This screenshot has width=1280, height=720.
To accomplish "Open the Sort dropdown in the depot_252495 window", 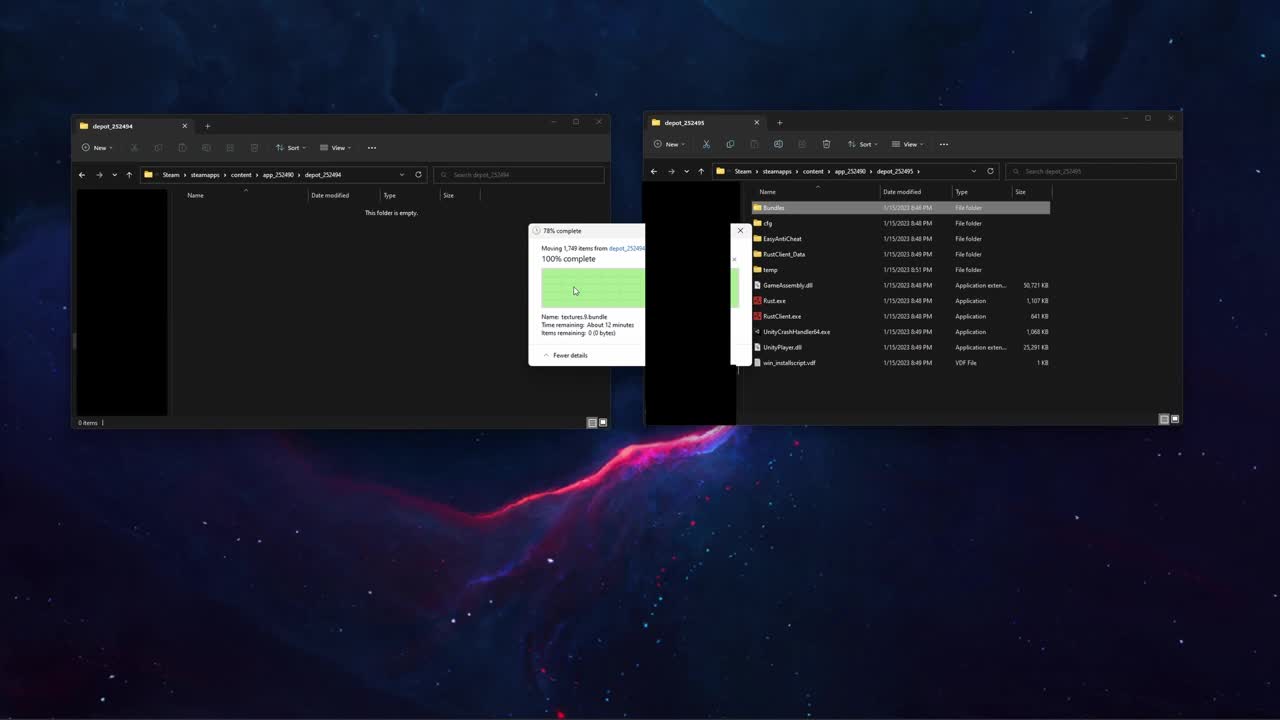I will coord(865,144).
